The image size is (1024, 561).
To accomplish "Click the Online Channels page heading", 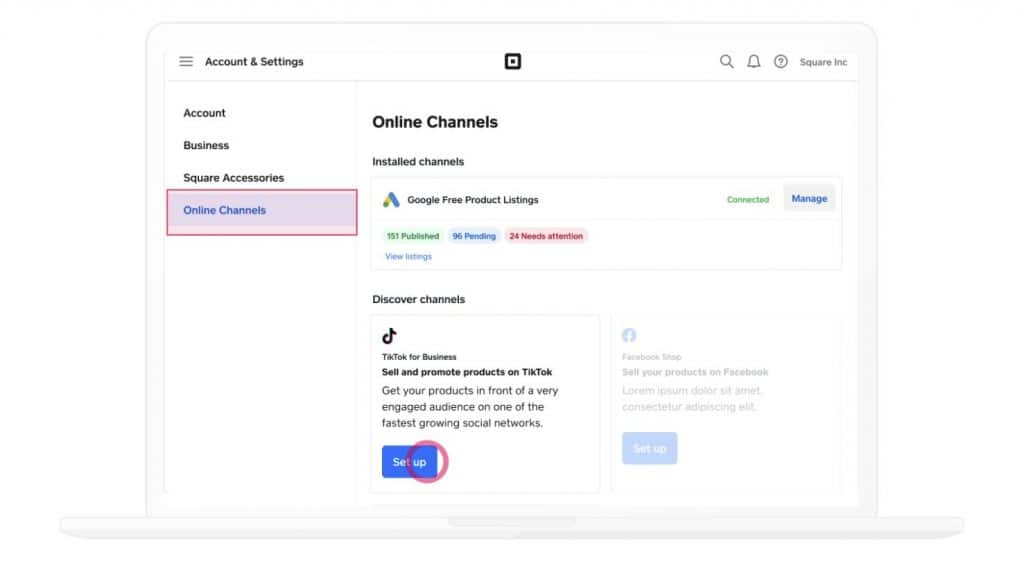I will (x=435, y=122).
